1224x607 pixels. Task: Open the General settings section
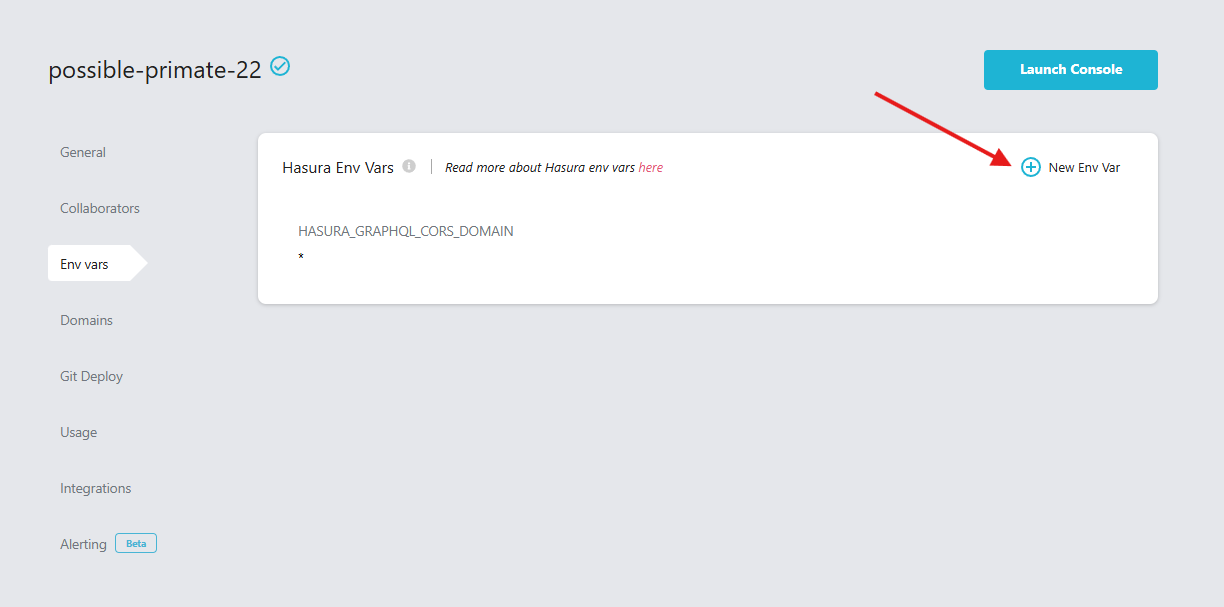[x=82, y=151]
